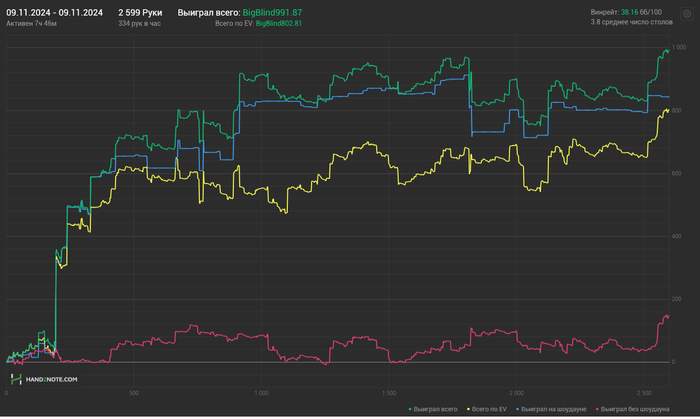Open the graph settings gear icon
Viewport: 700px width, 419px height.
click(x=687, y=14)
